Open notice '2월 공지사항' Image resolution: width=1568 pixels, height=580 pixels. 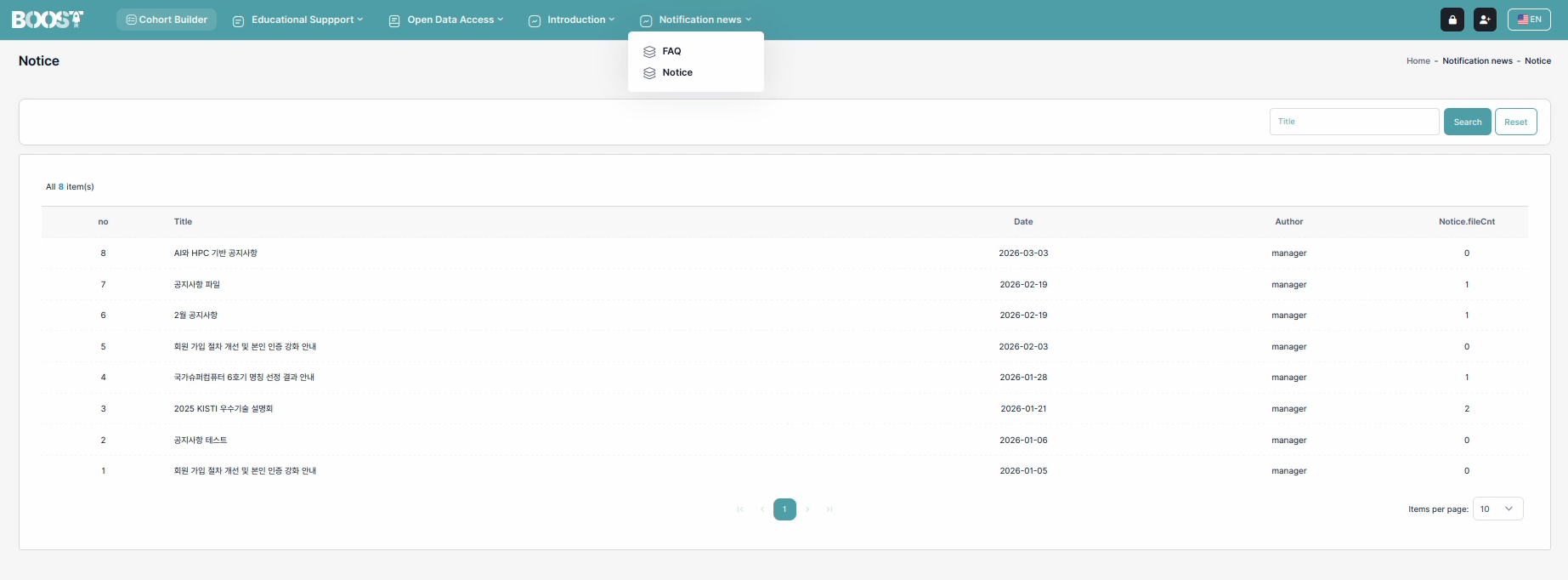point(195,316)
